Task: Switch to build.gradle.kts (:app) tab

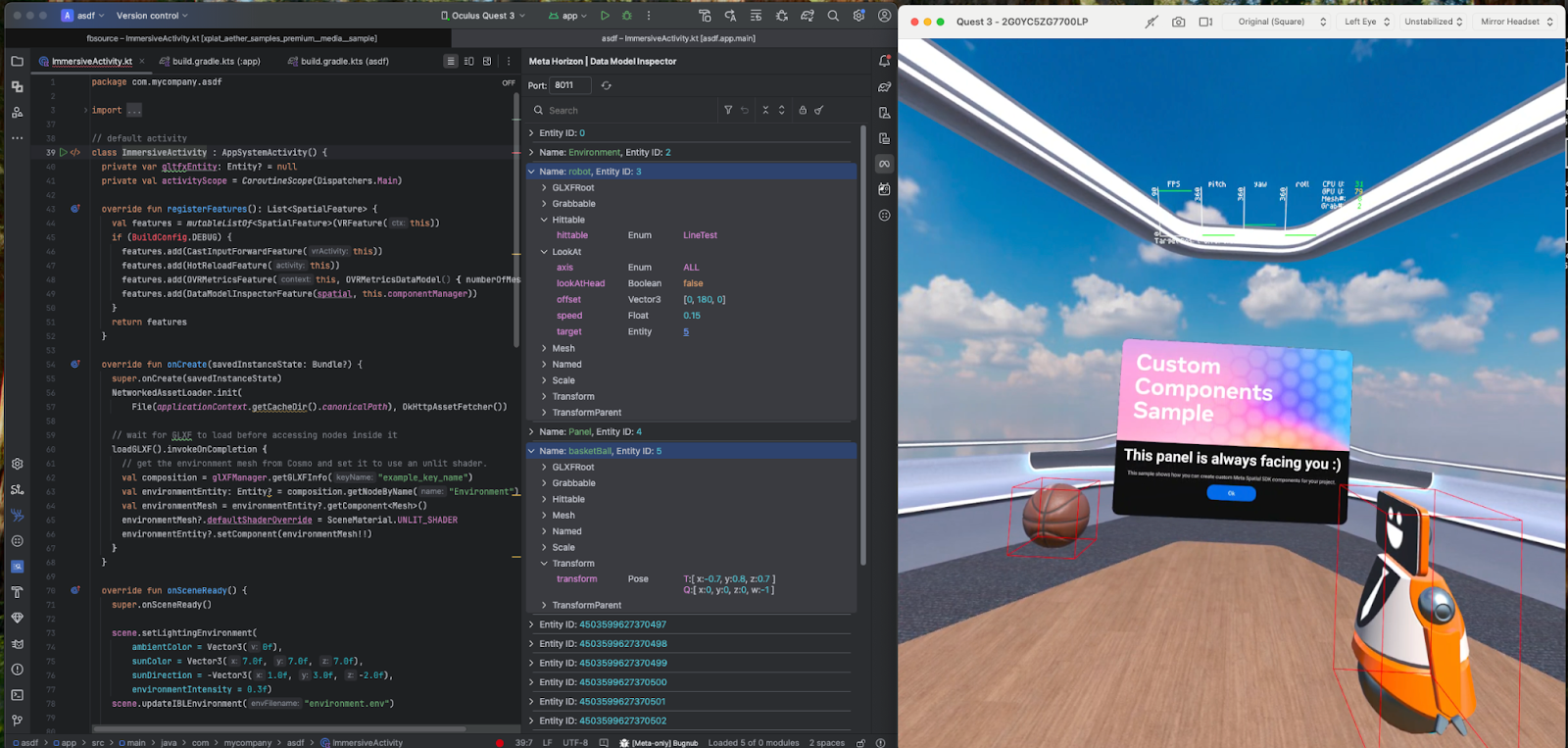Action: coord(210,61)
